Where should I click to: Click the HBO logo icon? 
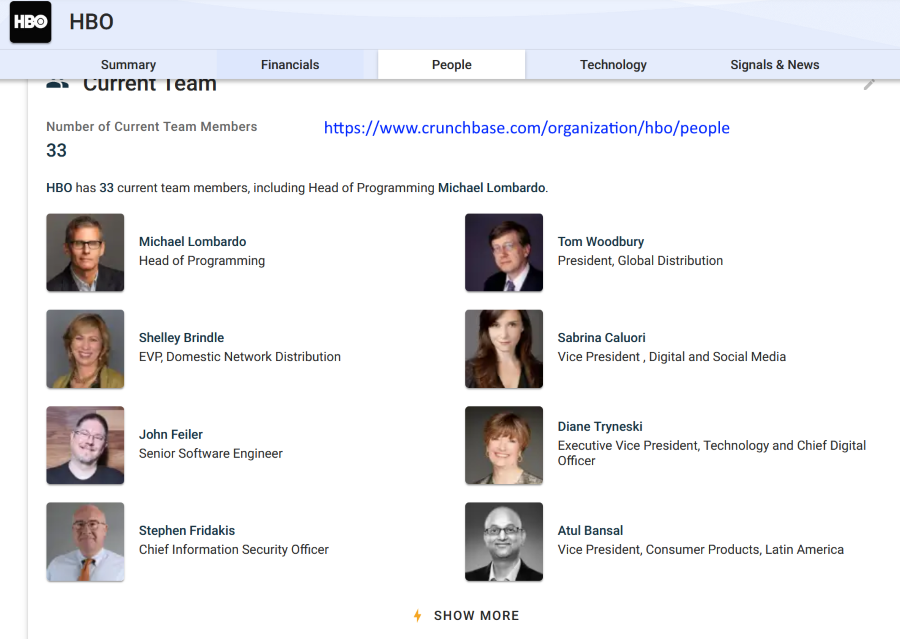30,22
